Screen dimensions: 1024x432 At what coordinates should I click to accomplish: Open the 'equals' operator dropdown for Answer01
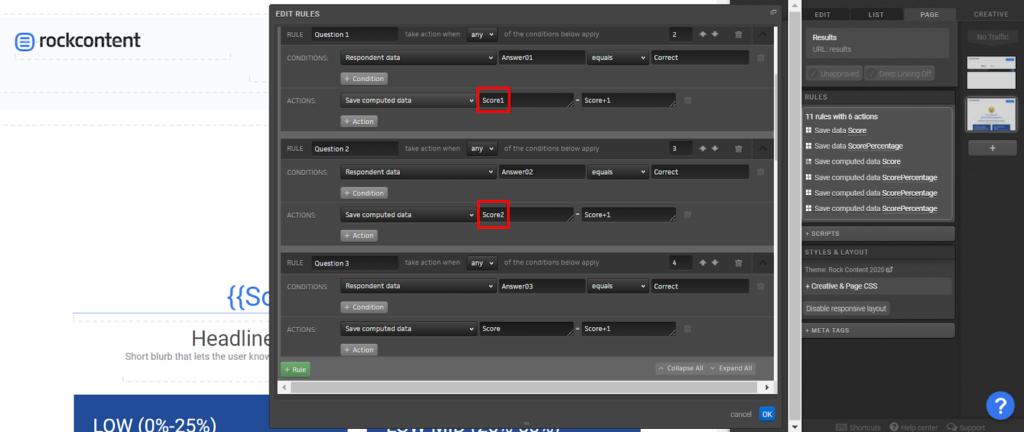pyautogui.click(x=617, y=58)
